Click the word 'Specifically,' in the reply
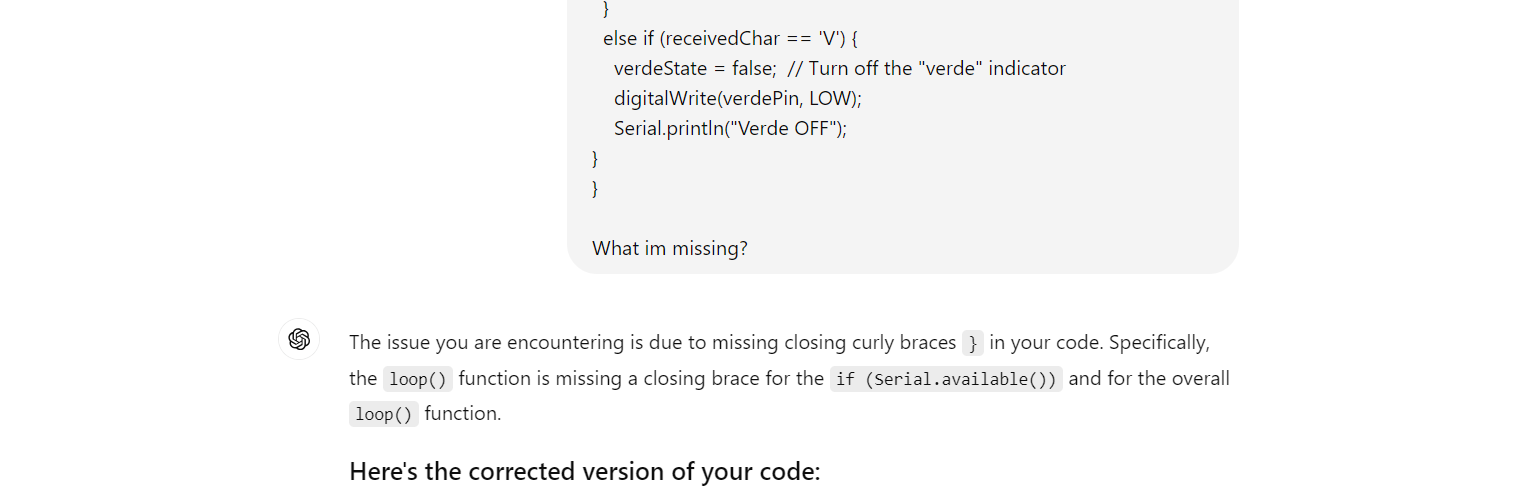 click(x=1159, y=343)
